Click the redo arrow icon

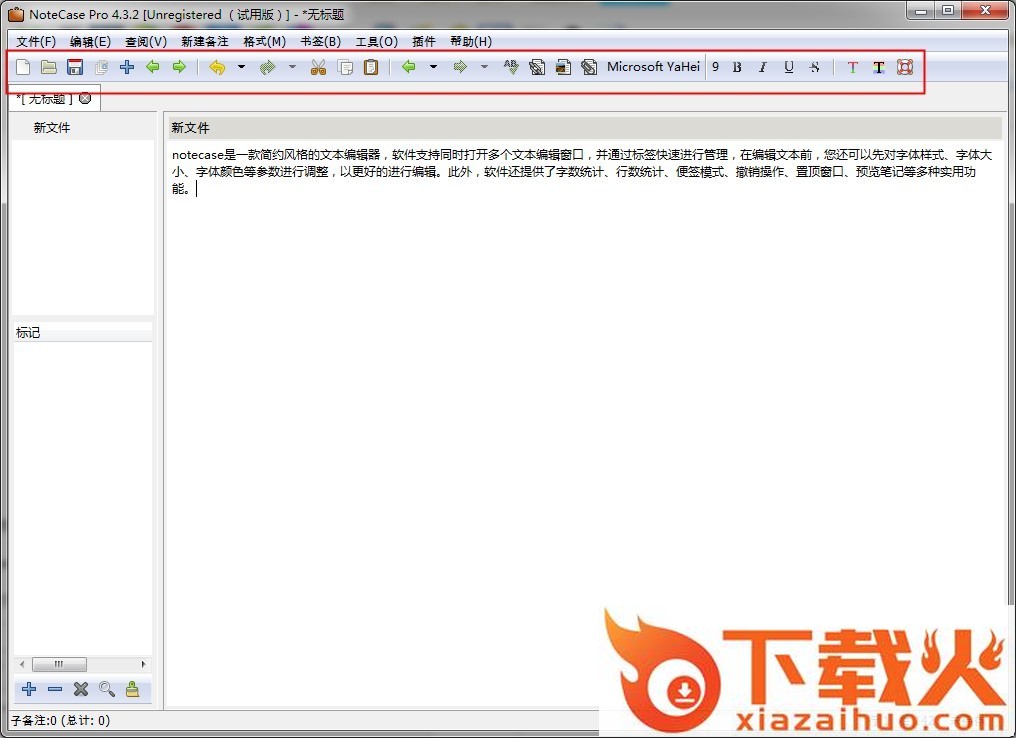267,67
